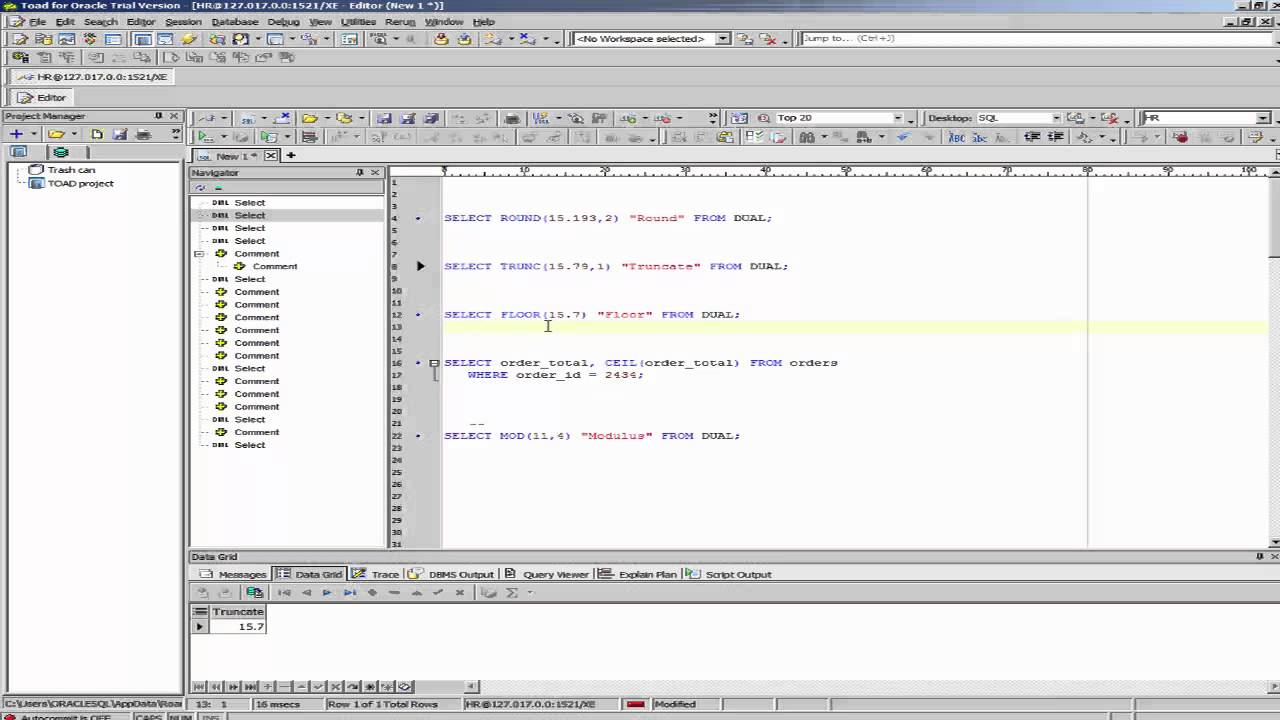Click the HR@127.017.0.0:1521/XE connection button
Screen dimensions: 1280x720
(93, 77)
